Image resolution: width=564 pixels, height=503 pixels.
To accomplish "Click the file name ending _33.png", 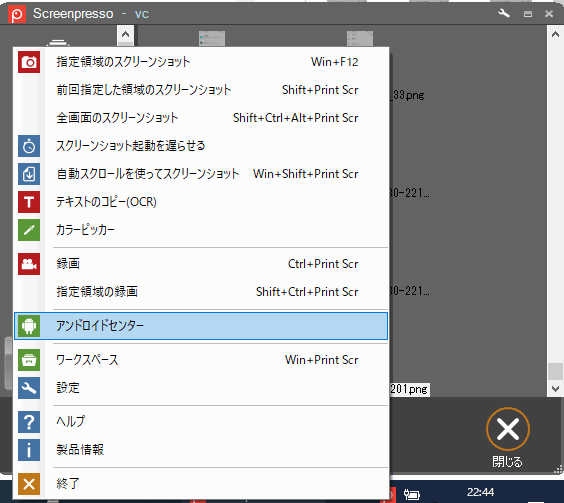I will pyautogui.click(x=408, y=95).
